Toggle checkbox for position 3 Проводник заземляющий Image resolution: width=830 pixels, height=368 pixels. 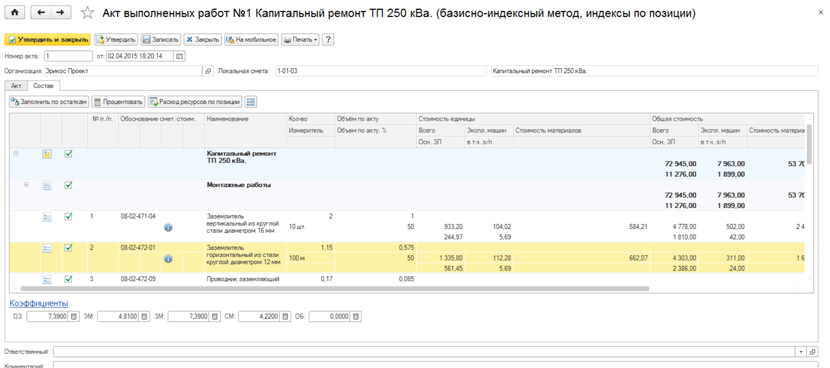(68, 279)
